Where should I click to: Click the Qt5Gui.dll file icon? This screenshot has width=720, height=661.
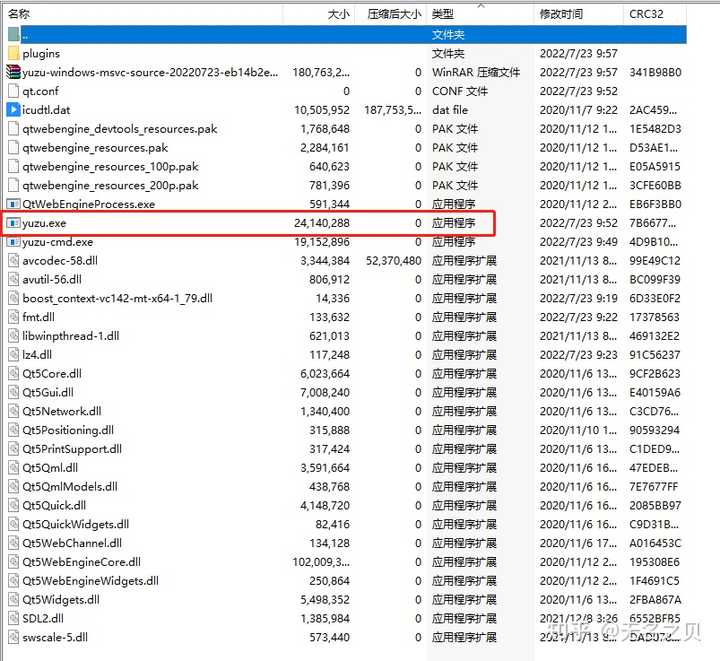point(14,392)
